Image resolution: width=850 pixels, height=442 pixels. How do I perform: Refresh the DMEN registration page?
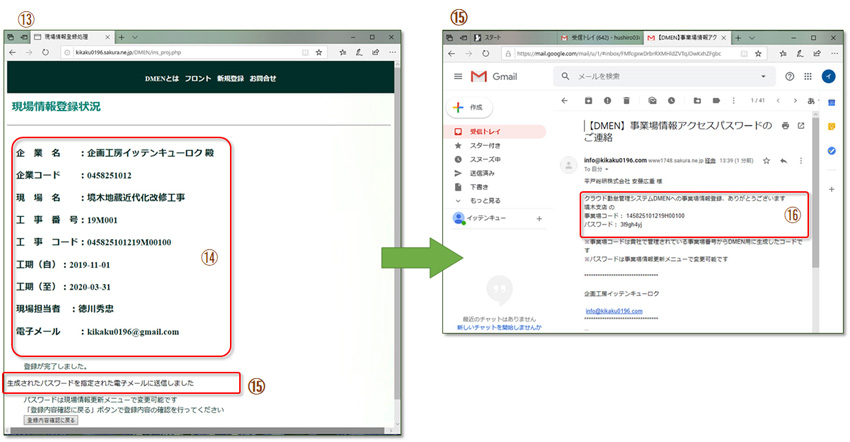pyautogui.click(x=46, y=53)
